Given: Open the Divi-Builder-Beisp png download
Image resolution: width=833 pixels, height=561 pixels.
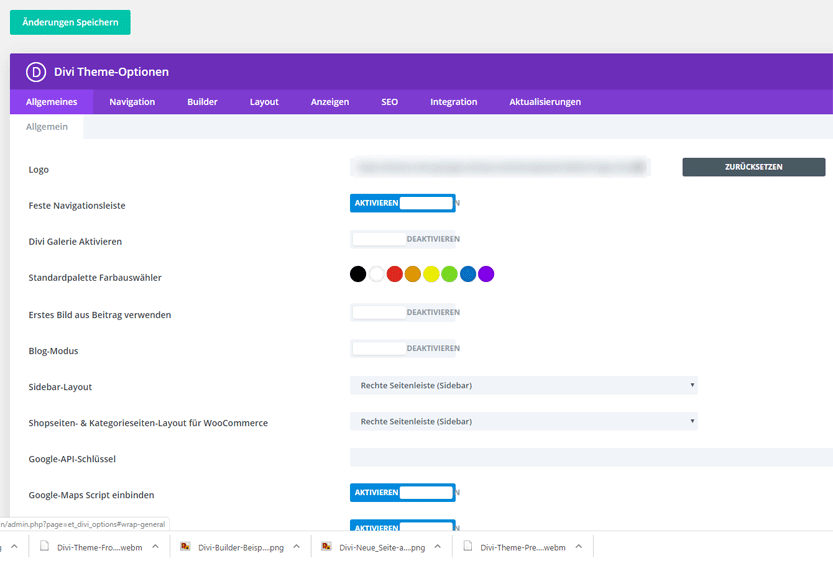Looking at the screenshot, I should click(x=241, y=547).
